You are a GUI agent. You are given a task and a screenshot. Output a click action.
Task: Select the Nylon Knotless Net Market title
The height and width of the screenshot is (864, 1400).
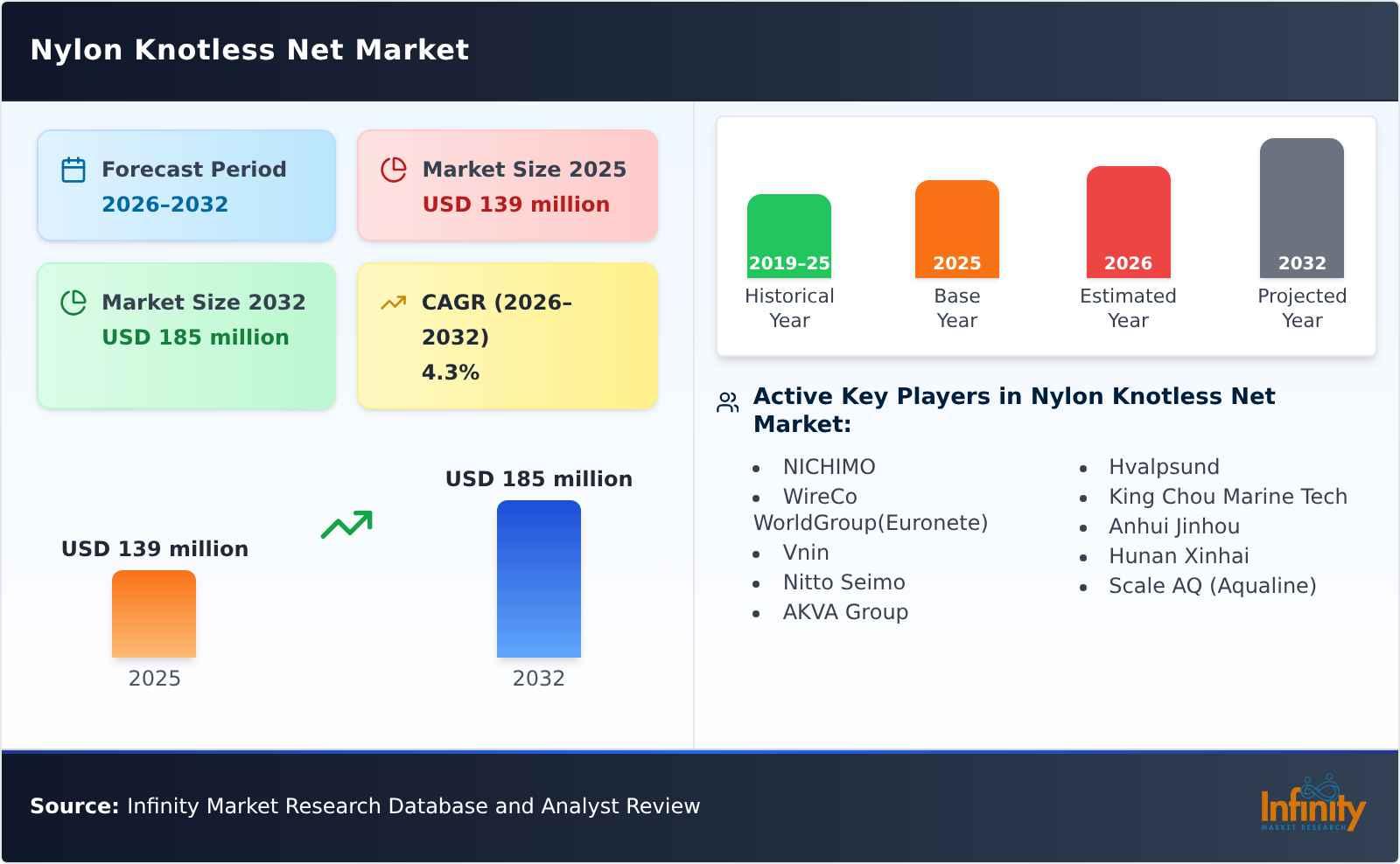[x=250, y=50]
